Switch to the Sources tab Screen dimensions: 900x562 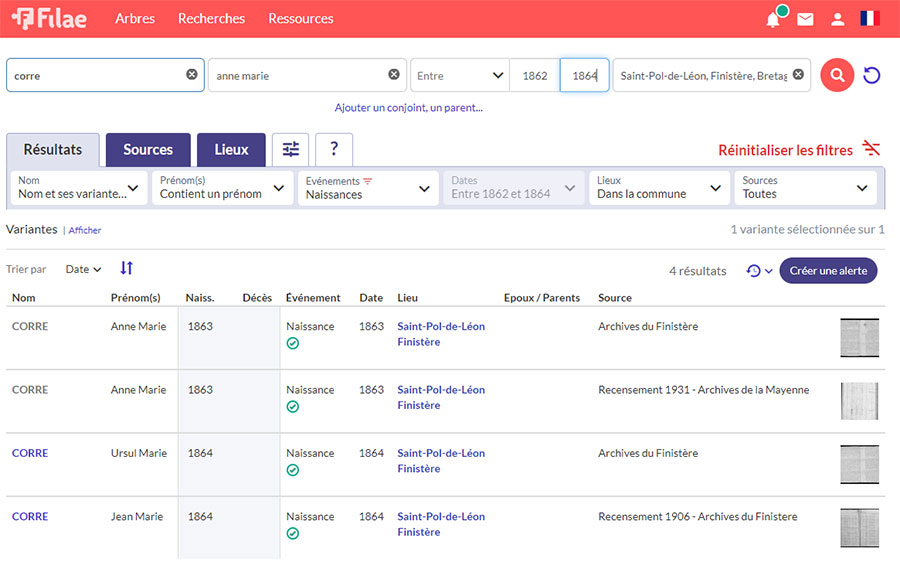click(x=148, y=150)
